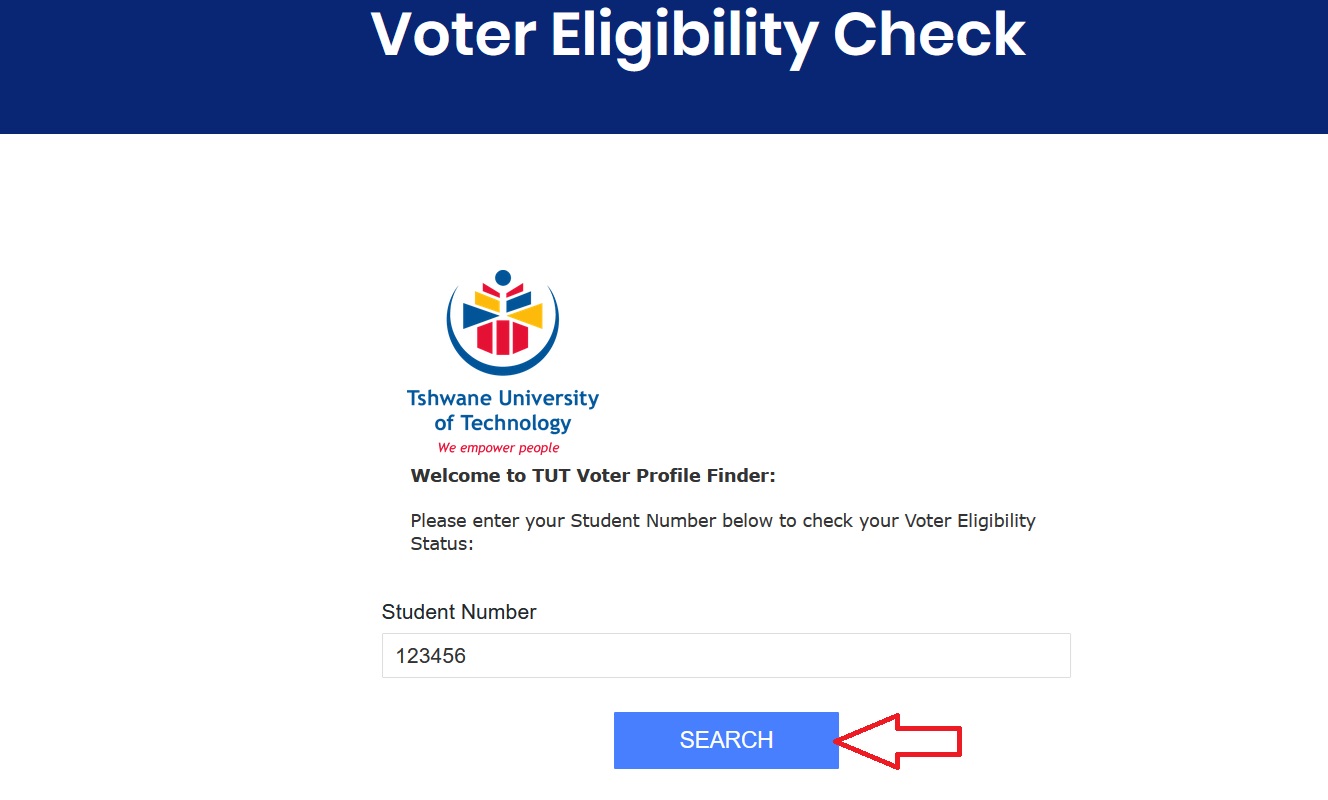Screen dimensions: 1328x800
Task: Click the blue crescent under the emblem
Action: tap(502, 364)
